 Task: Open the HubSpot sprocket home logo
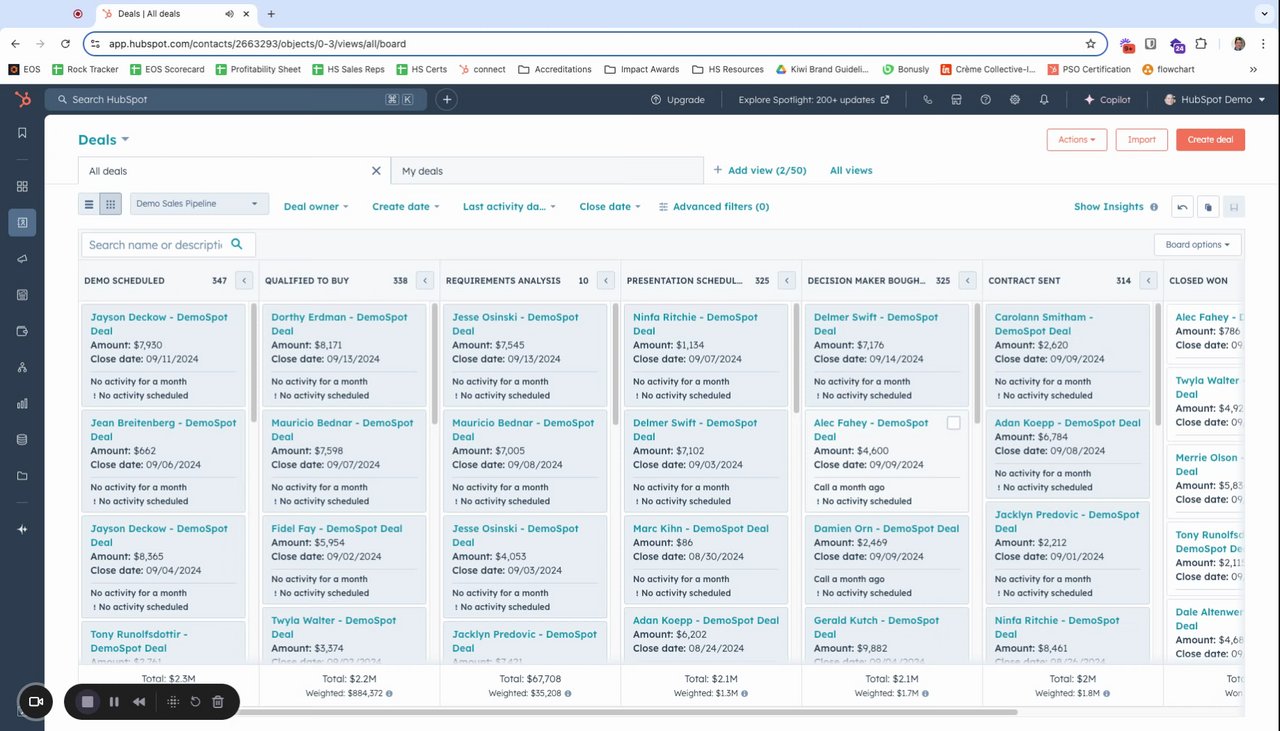[22, 99]
